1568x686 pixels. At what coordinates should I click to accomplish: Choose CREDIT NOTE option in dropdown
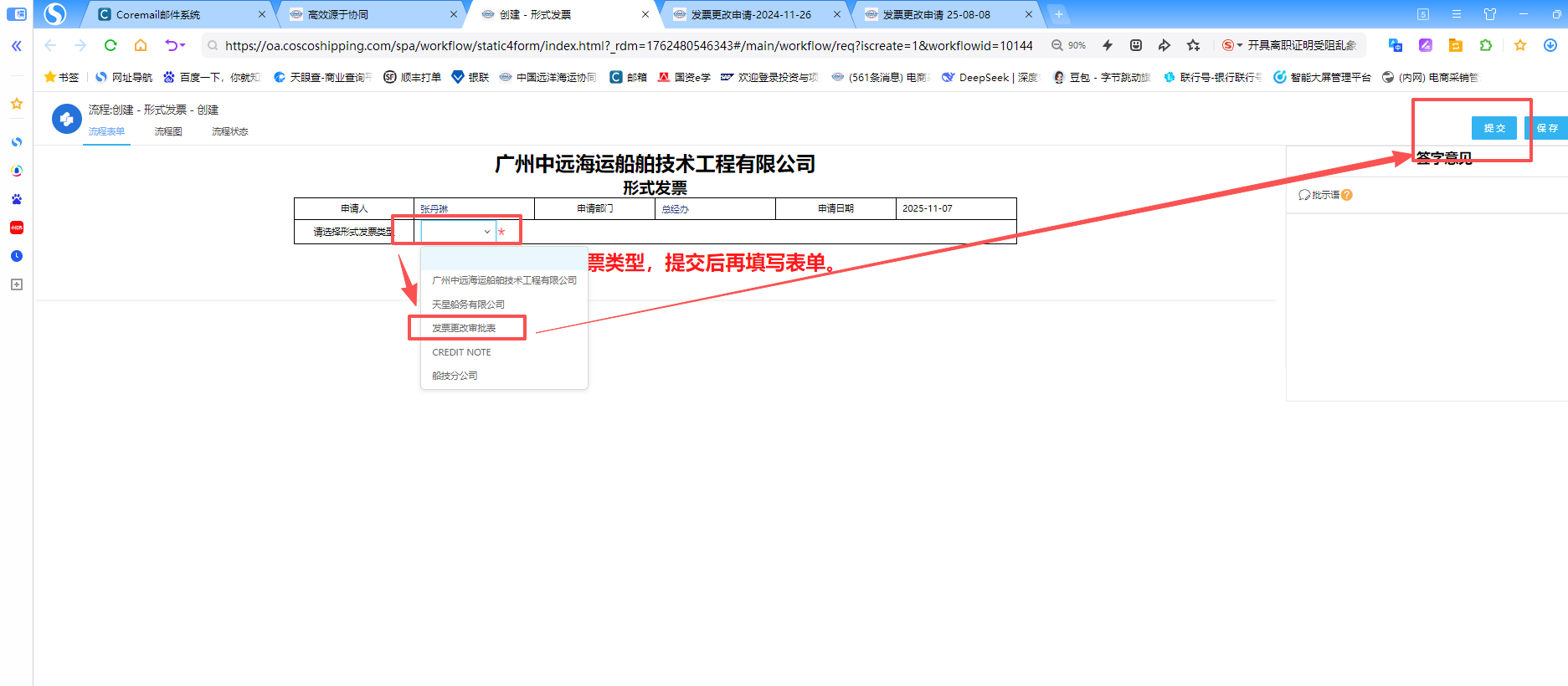(x=461, y=352)
